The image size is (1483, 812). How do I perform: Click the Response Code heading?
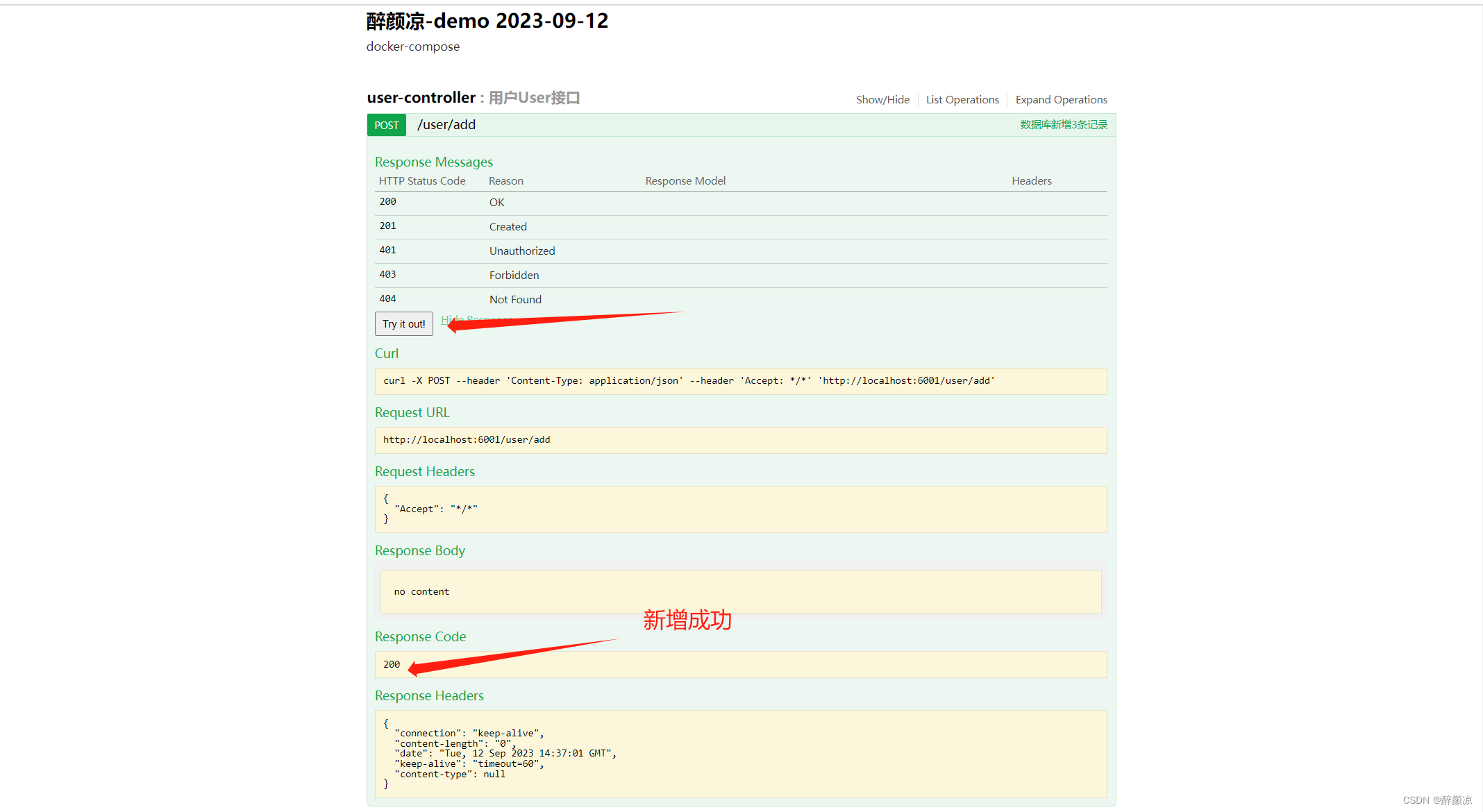tap(421, 637)
